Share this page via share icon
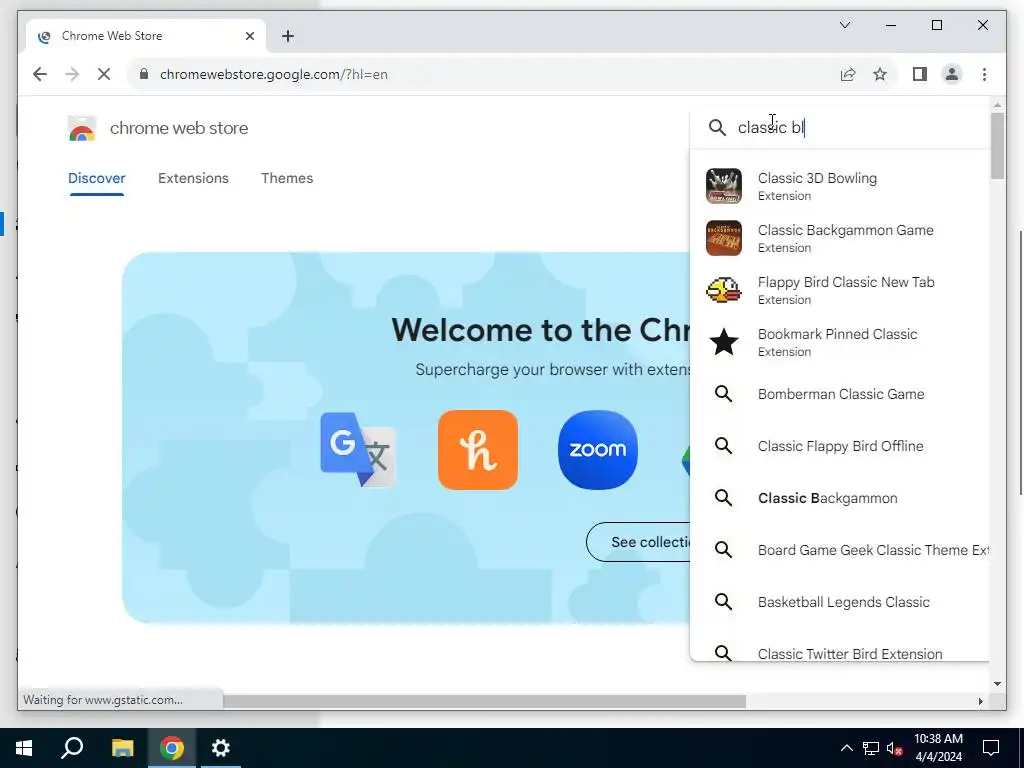This screenshot has width=1024, height=768. coord(848,74)
